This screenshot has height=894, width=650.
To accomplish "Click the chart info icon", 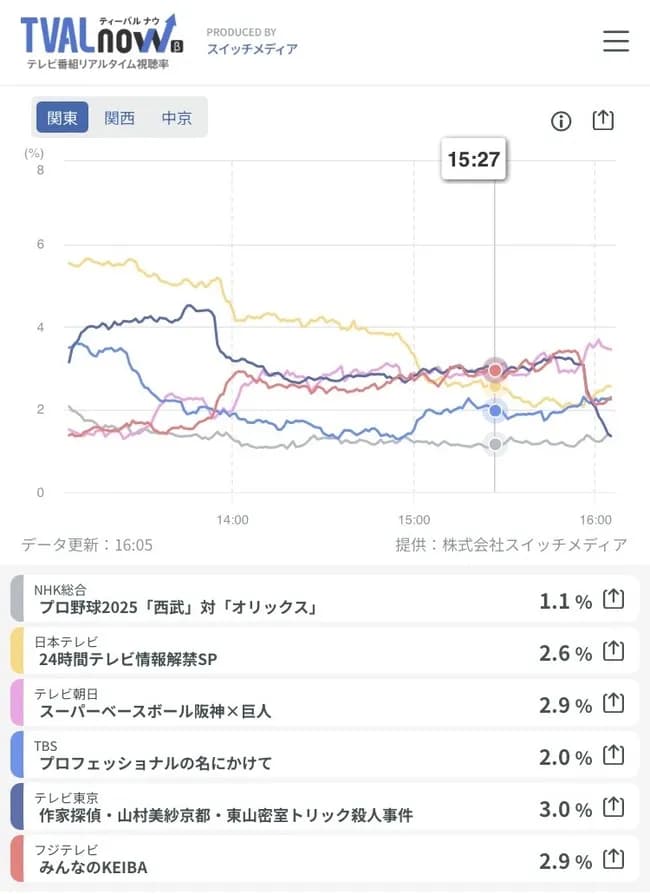I will [561, 121].
